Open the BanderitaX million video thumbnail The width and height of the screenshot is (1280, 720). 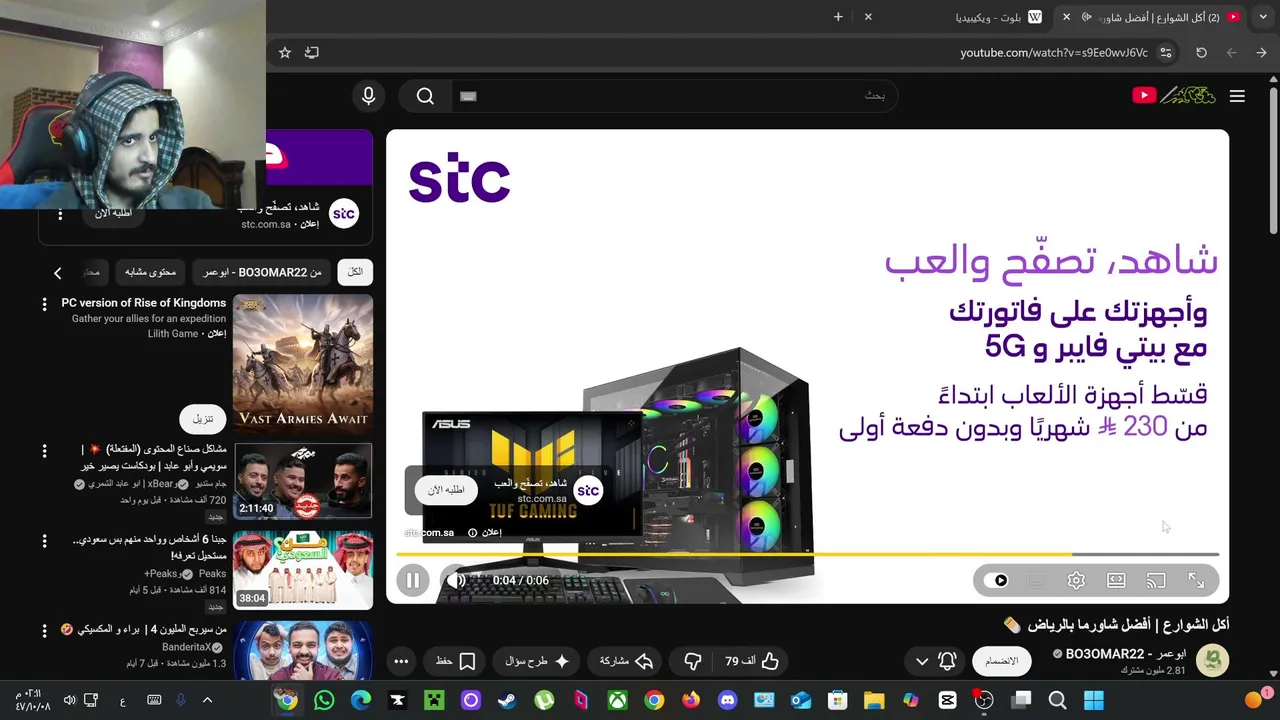(303, 650)
